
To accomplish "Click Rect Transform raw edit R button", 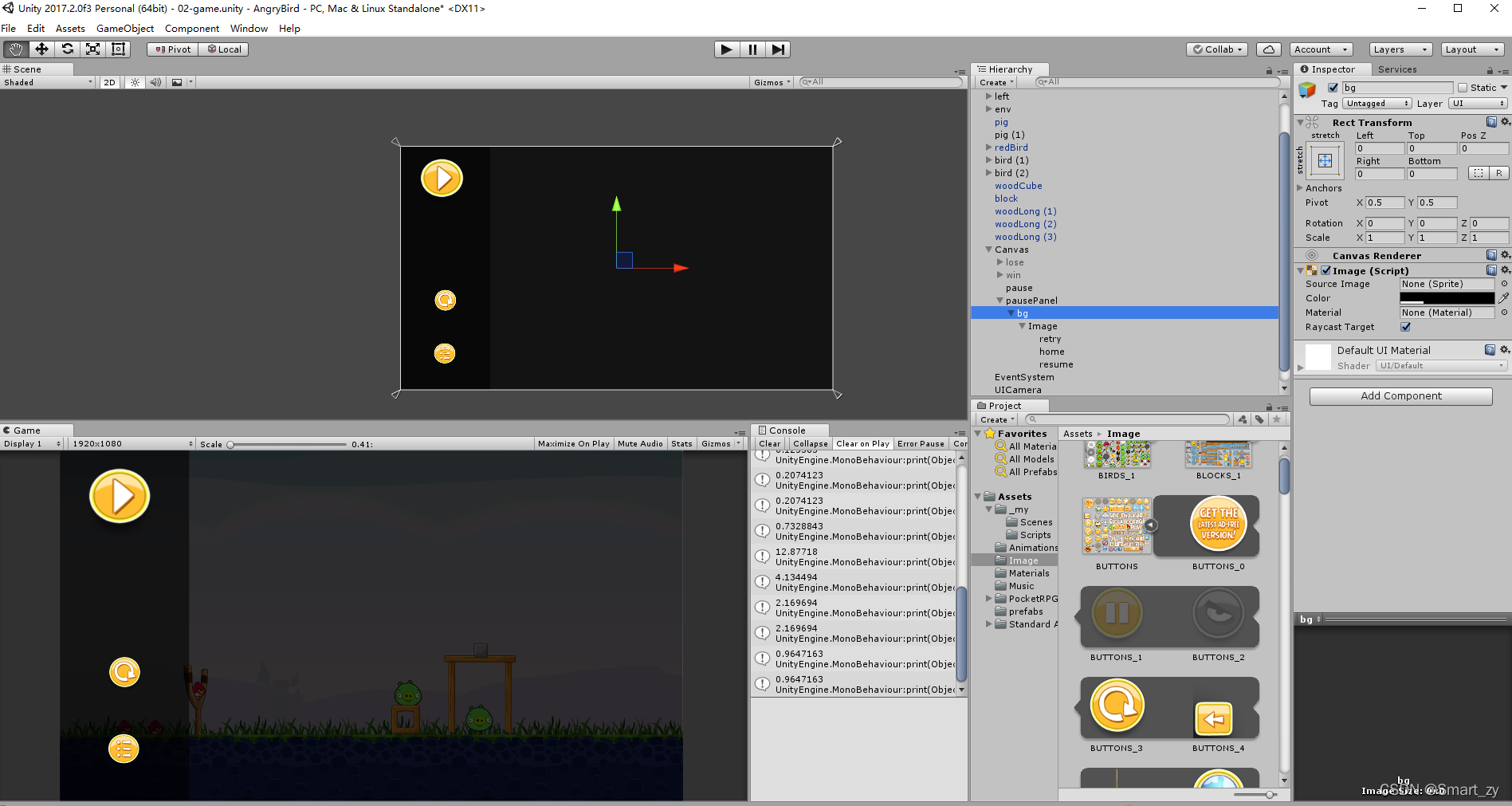I will click(x=1499, y=173).
